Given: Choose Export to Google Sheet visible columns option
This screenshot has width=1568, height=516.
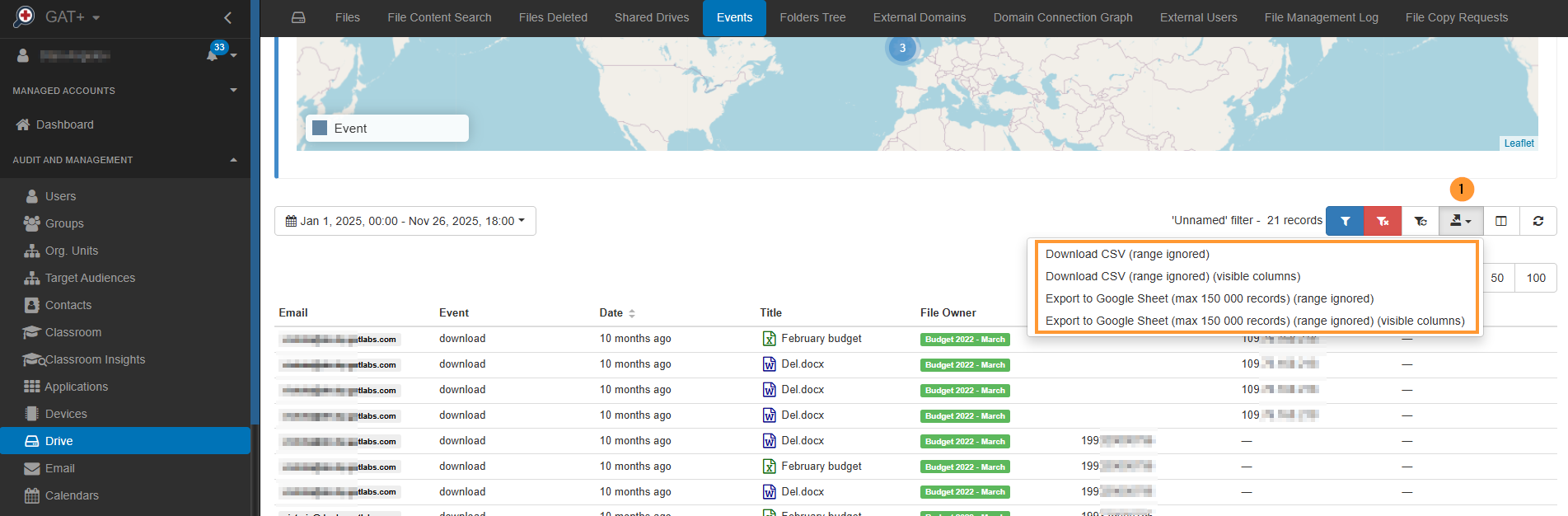Looking at the screenshot, I should pyautogui.click(x=1254, y=321).
